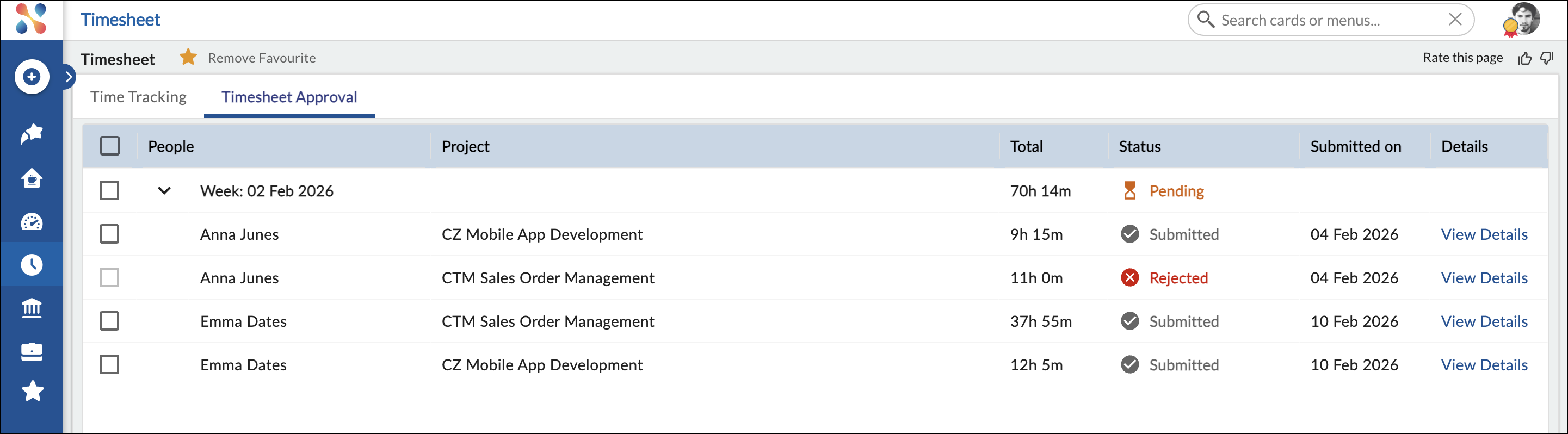Viewport: 1568px width, 434px height.
Task: Open View Details for Anna Junes rejected entry
Action: click(x=1484, y=278)
